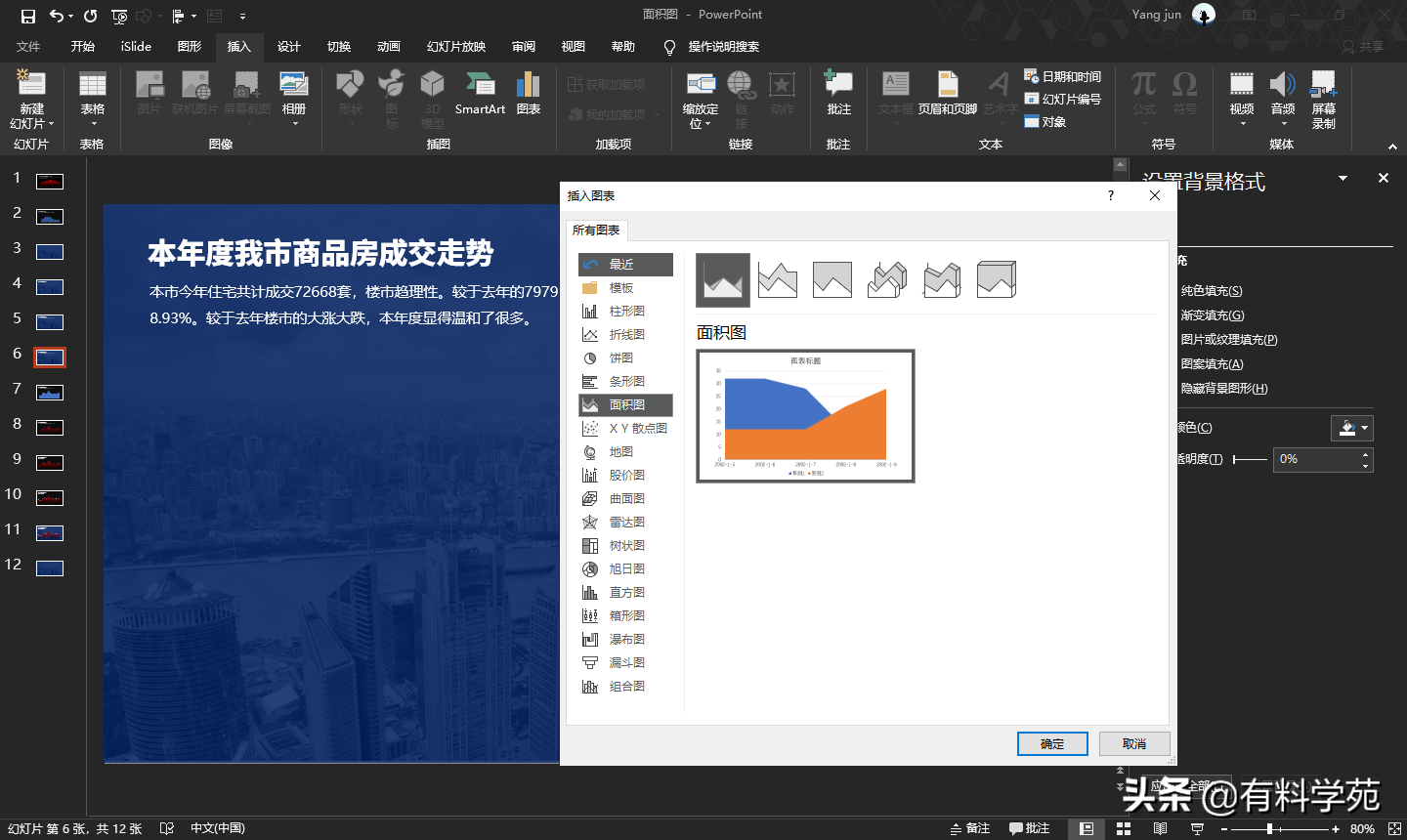Select 条形图 chart category
Viewport: 1407px width, 840px height.
(x=625, y=382)
